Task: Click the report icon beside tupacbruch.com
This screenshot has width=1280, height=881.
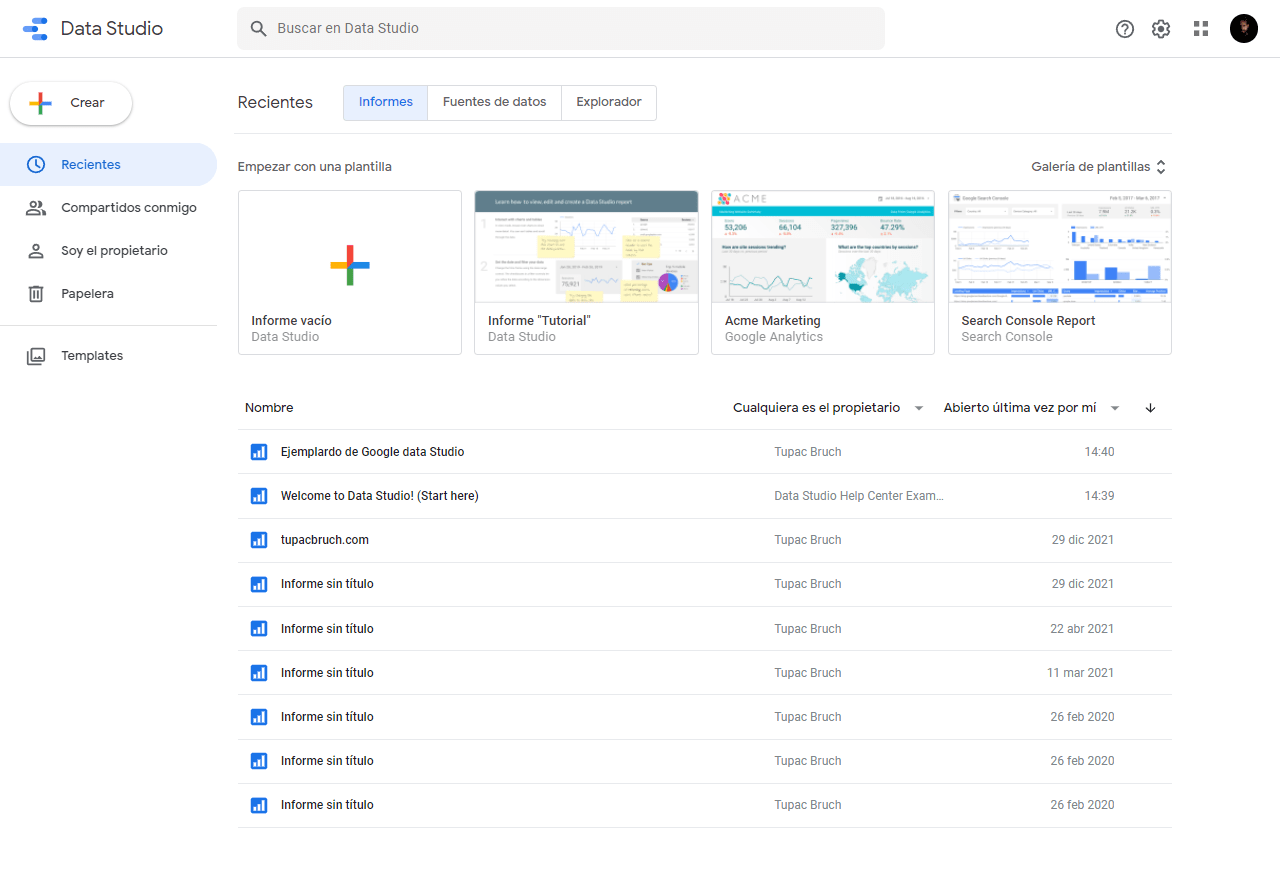Action: click(259, 540)
